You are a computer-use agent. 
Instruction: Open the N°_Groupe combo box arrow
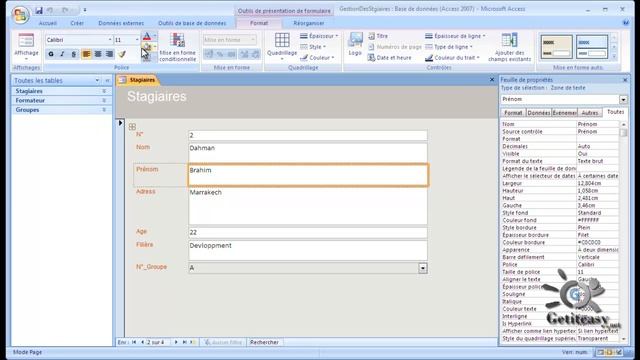[423, 268]
